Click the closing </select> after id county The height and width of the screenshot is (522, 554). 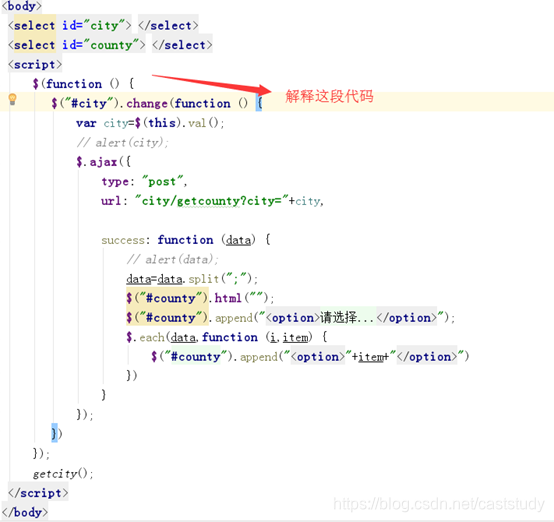pyautogui.click(x=182, y=45)
